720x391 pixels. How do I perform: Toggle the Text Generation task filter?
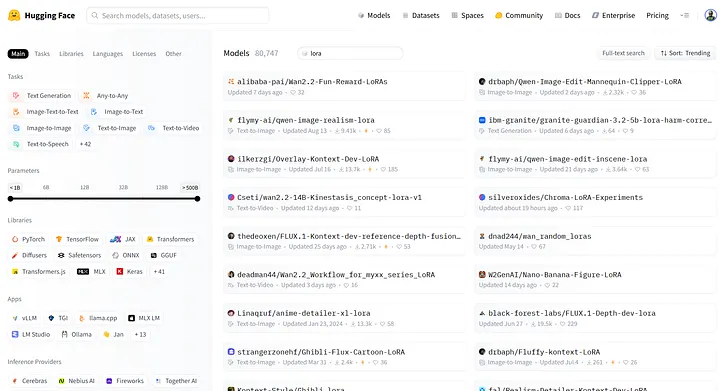[42, 95]
